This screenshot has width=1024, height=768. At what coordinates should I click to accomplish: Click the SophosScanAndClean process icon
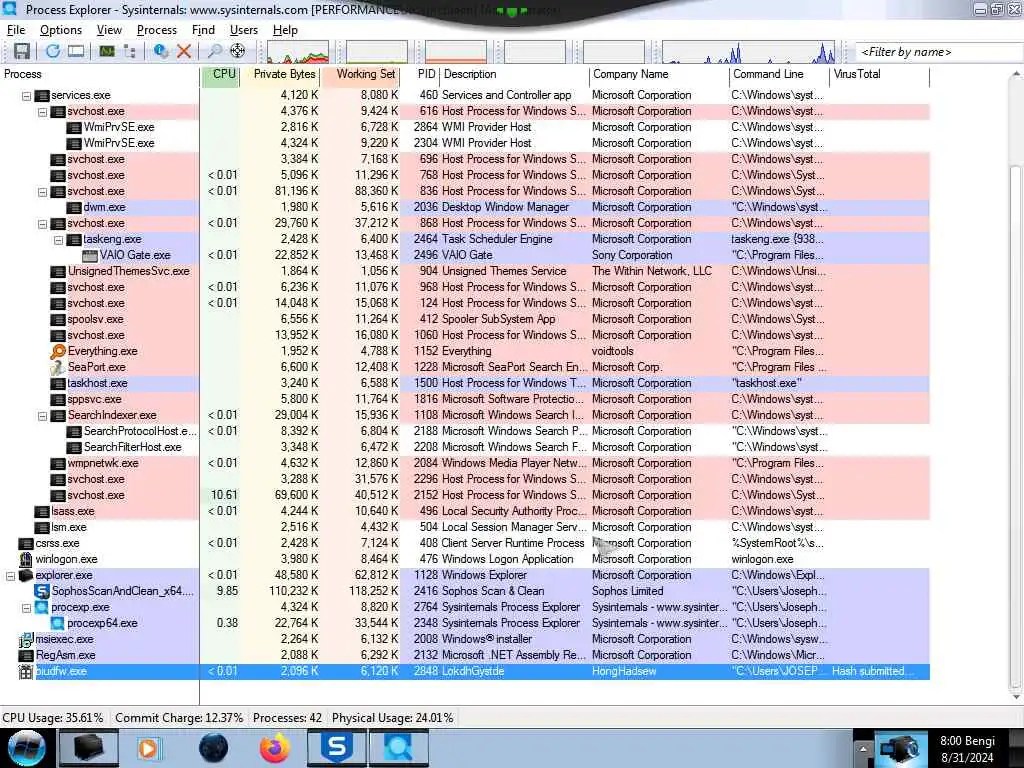coord(42,591)
